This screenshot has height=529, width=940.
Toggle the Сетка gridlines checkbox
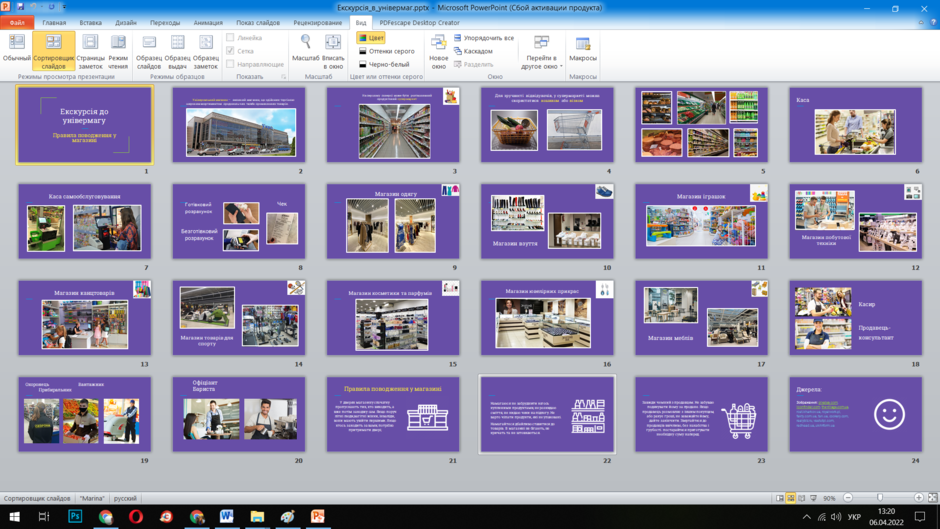point(230,50)
